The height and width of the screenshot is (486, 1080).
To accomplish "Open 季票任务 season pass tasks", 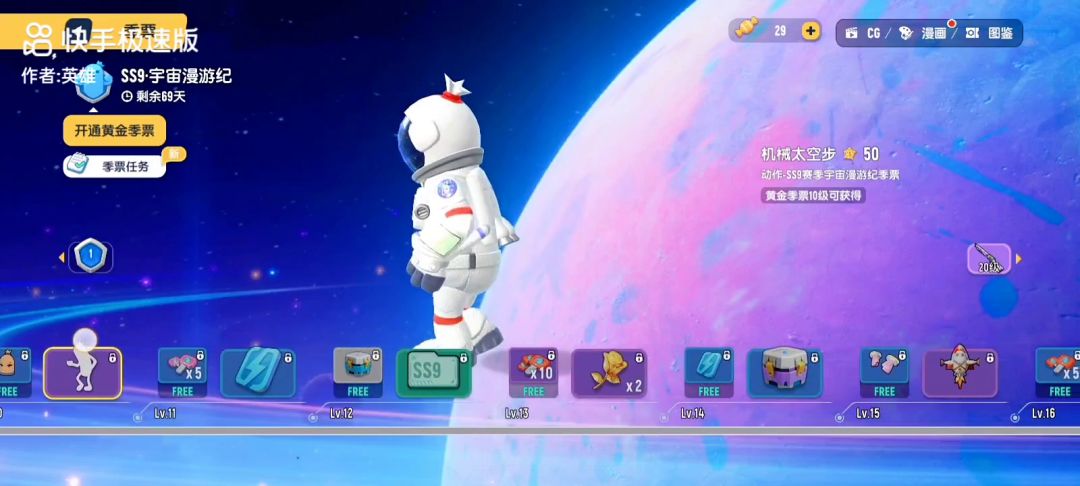I will [x=114, y=166].
